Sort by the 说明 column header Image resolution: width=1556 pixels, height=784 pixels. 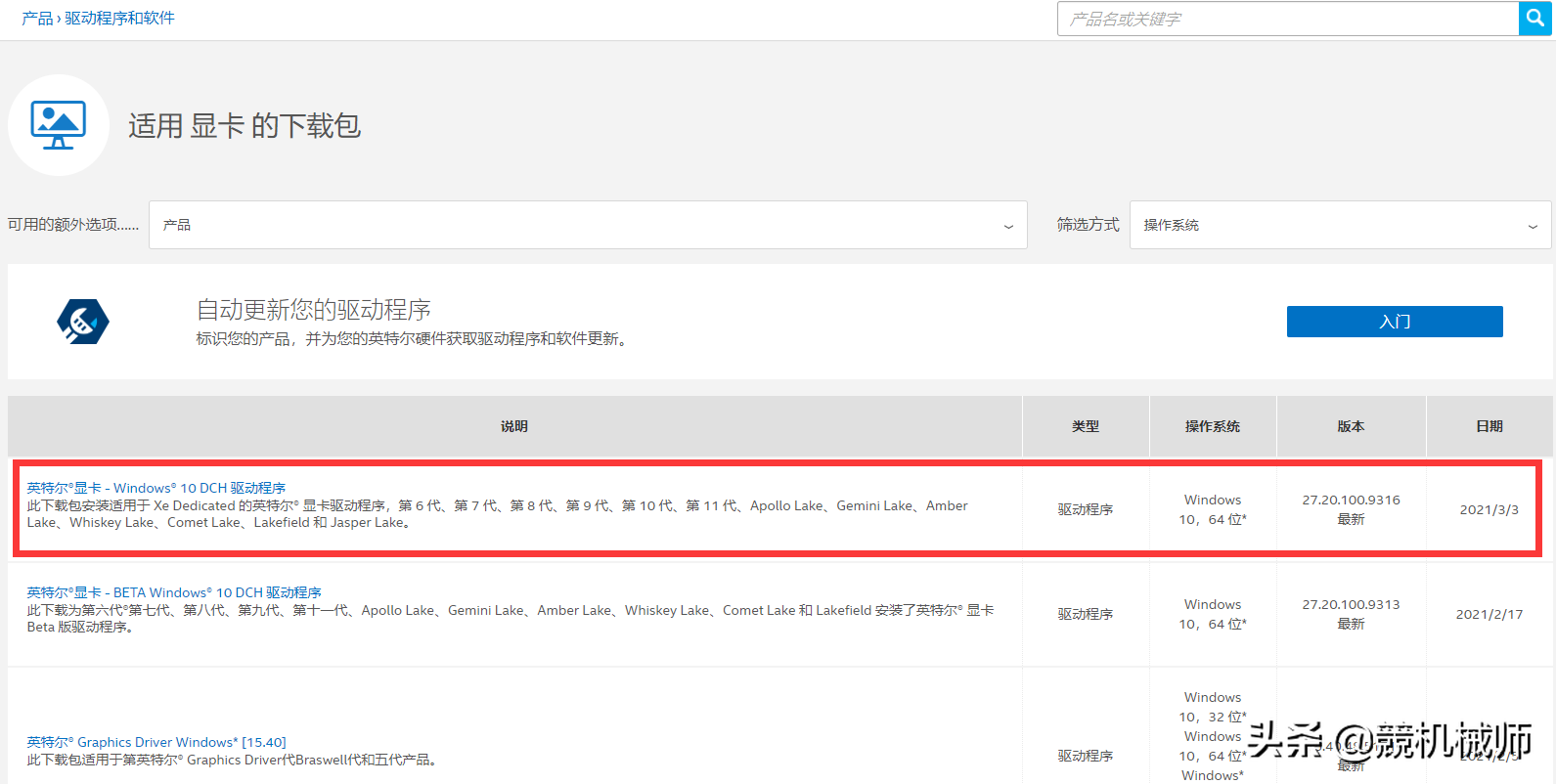point(514,426)
